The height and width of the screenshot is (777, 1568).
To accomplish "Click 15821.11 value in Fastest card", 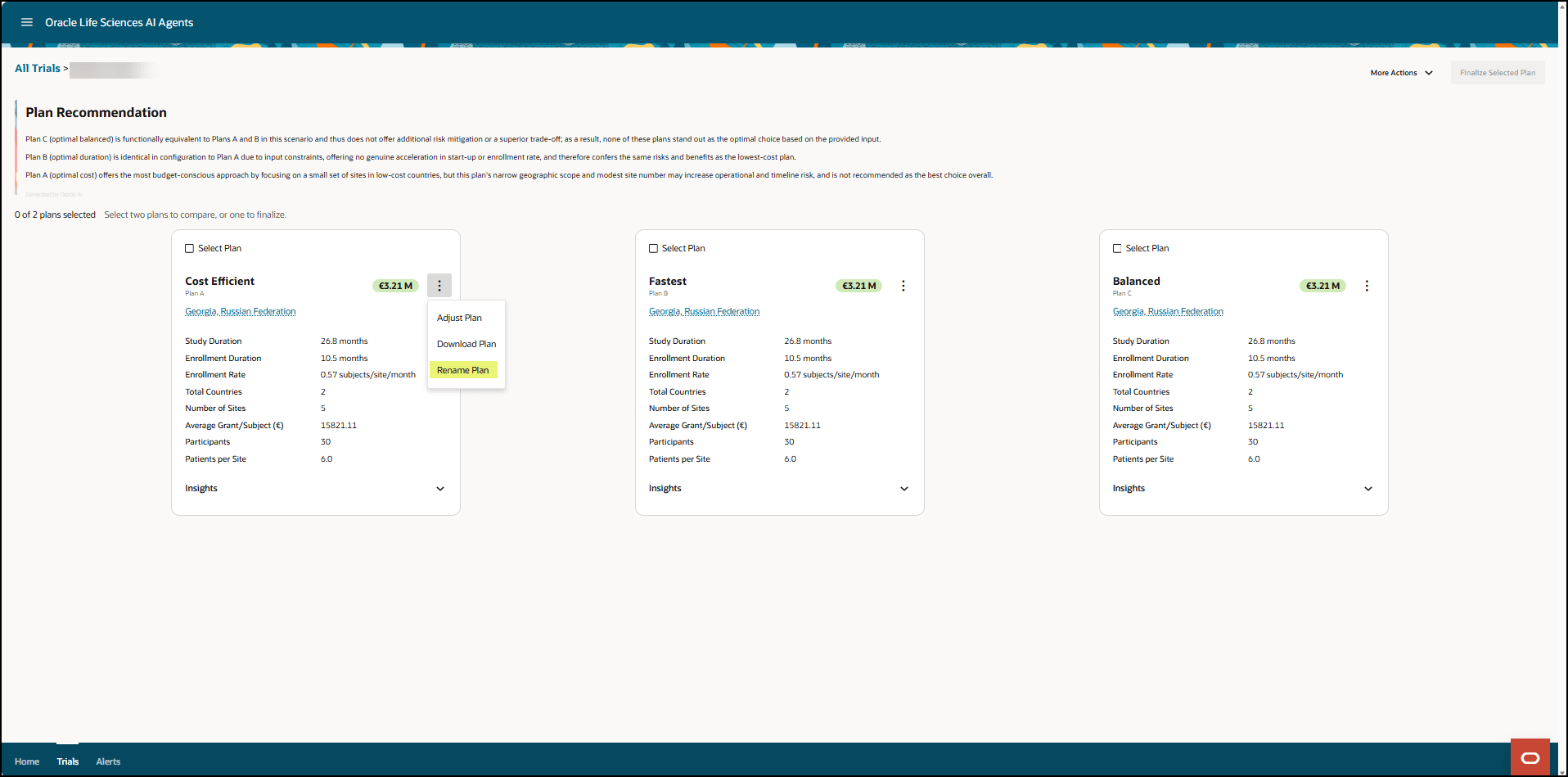I will (803, 426).
